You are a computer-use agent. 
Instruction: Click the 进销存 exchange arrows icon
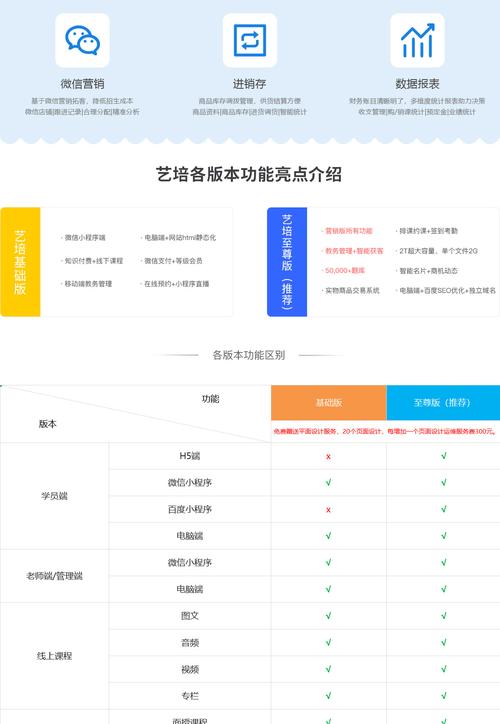[250, 40]
